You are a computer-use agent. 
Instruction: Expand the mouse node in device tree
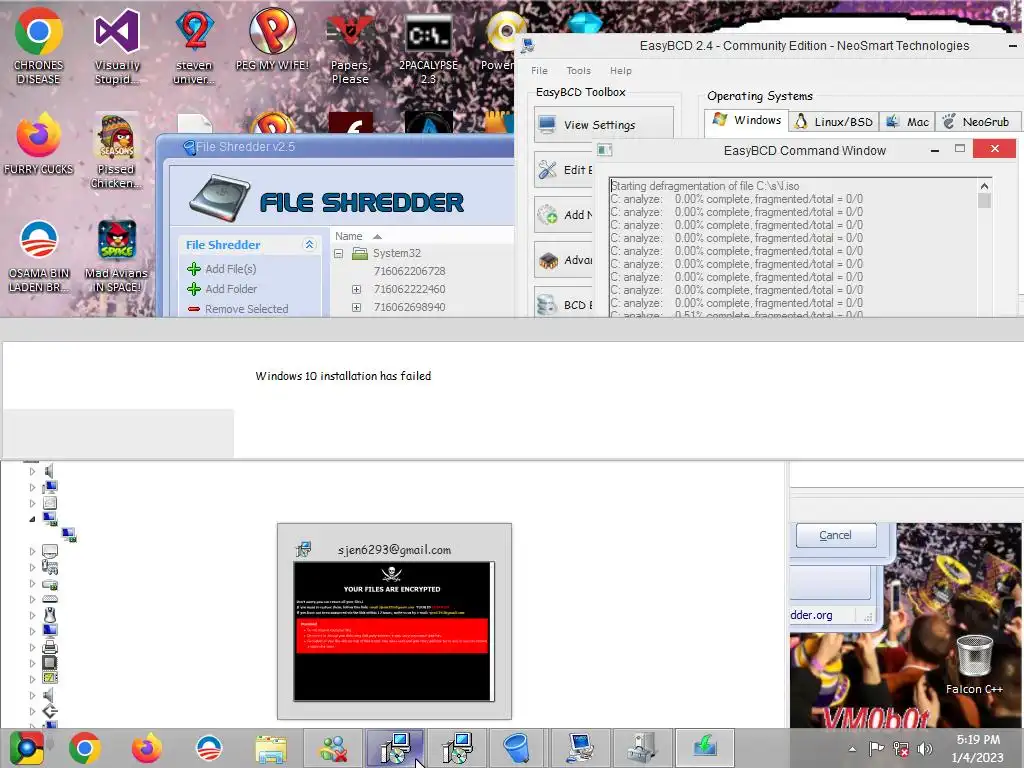(32, 615)
